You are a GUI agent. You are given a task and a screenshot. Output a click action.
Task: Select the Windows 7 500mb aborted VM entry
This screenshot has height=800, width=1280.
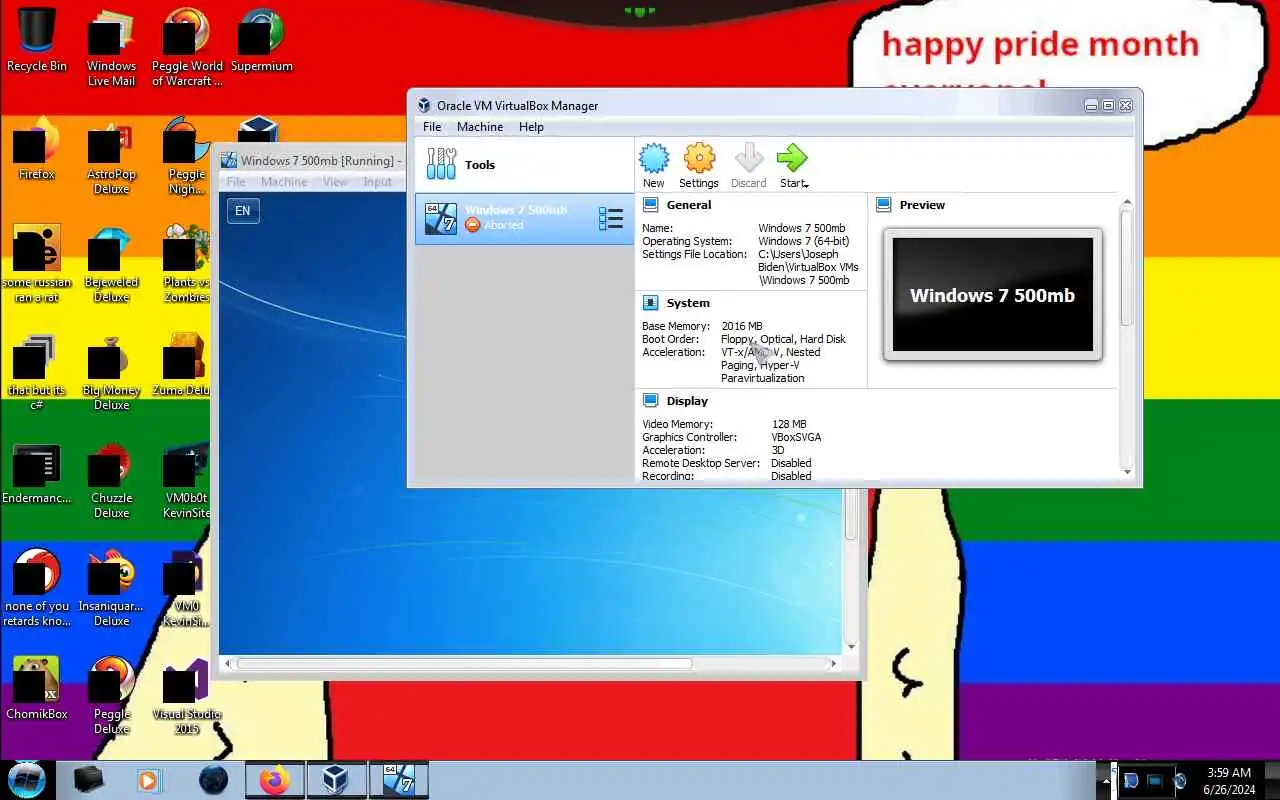(524, 218)
